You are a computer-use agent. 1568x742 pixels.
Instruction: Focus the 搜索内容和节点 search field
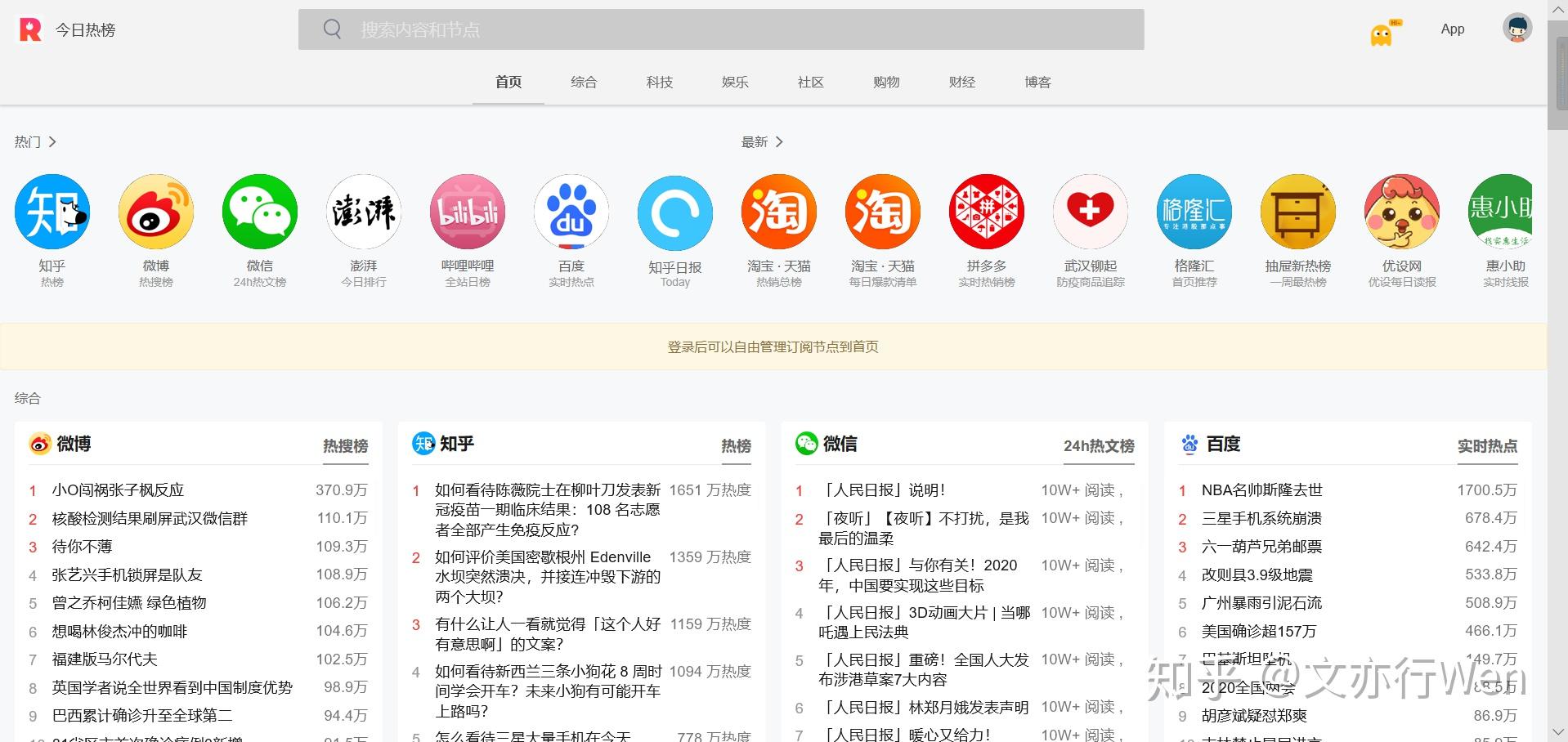point(721,29)
